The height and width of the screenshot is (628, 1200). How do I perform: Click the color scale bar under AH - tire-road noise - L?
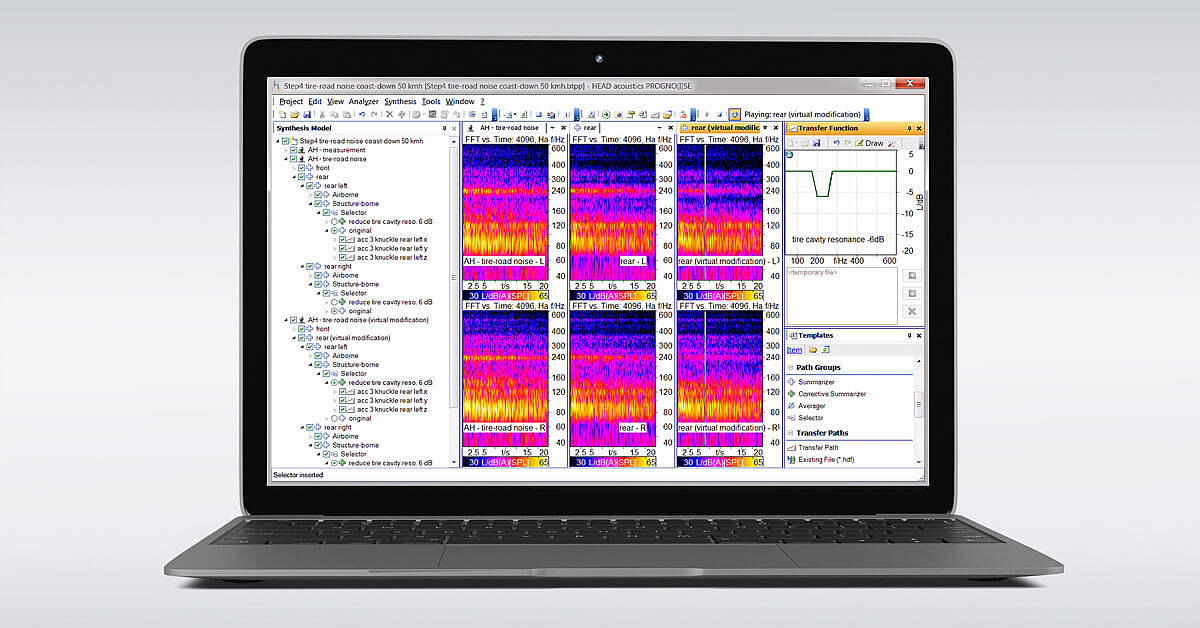click(506, 296)
